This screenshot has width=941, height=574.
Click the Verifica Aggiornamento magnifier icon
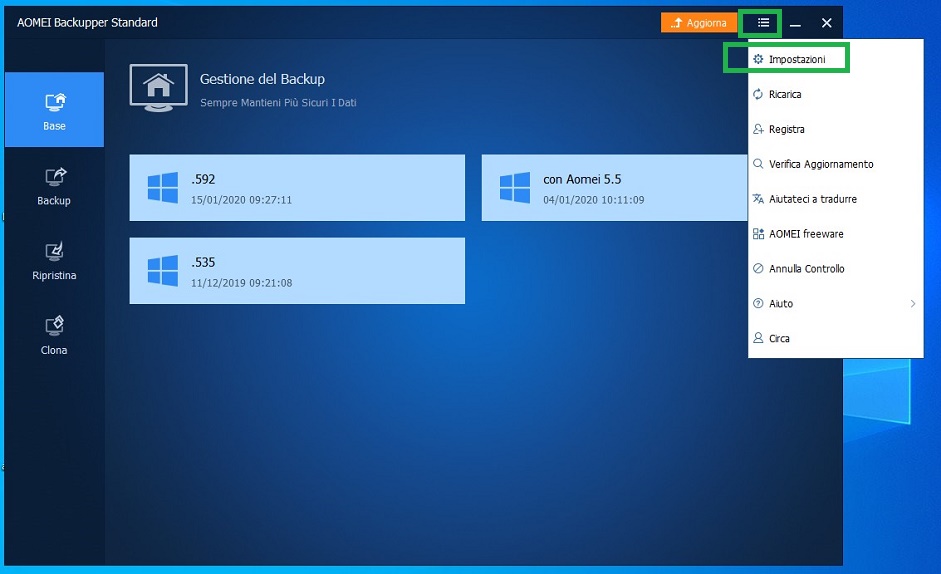pyautogui.click(x=758, y=164)
